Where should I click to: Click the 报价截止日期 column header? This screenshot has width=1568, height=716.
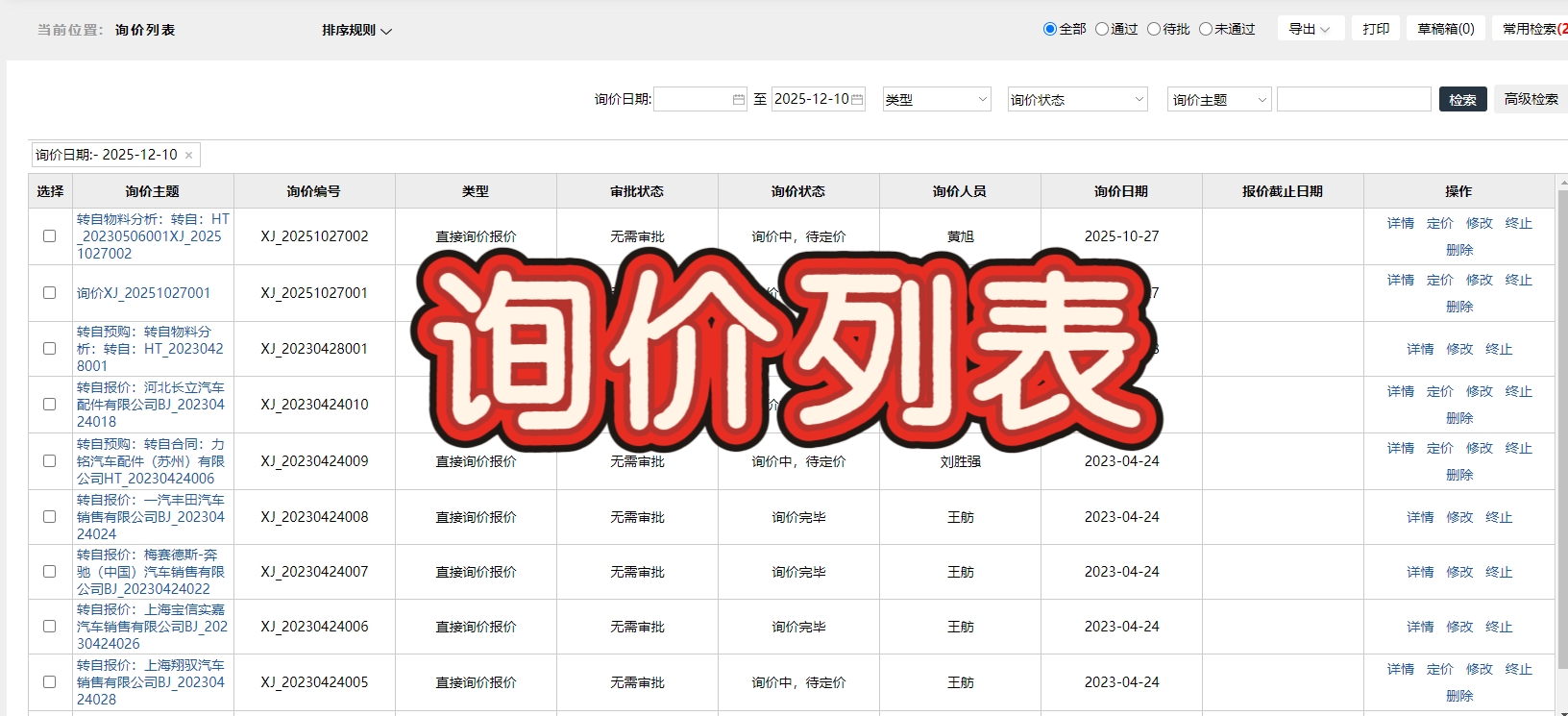(x=1283, y=191)
